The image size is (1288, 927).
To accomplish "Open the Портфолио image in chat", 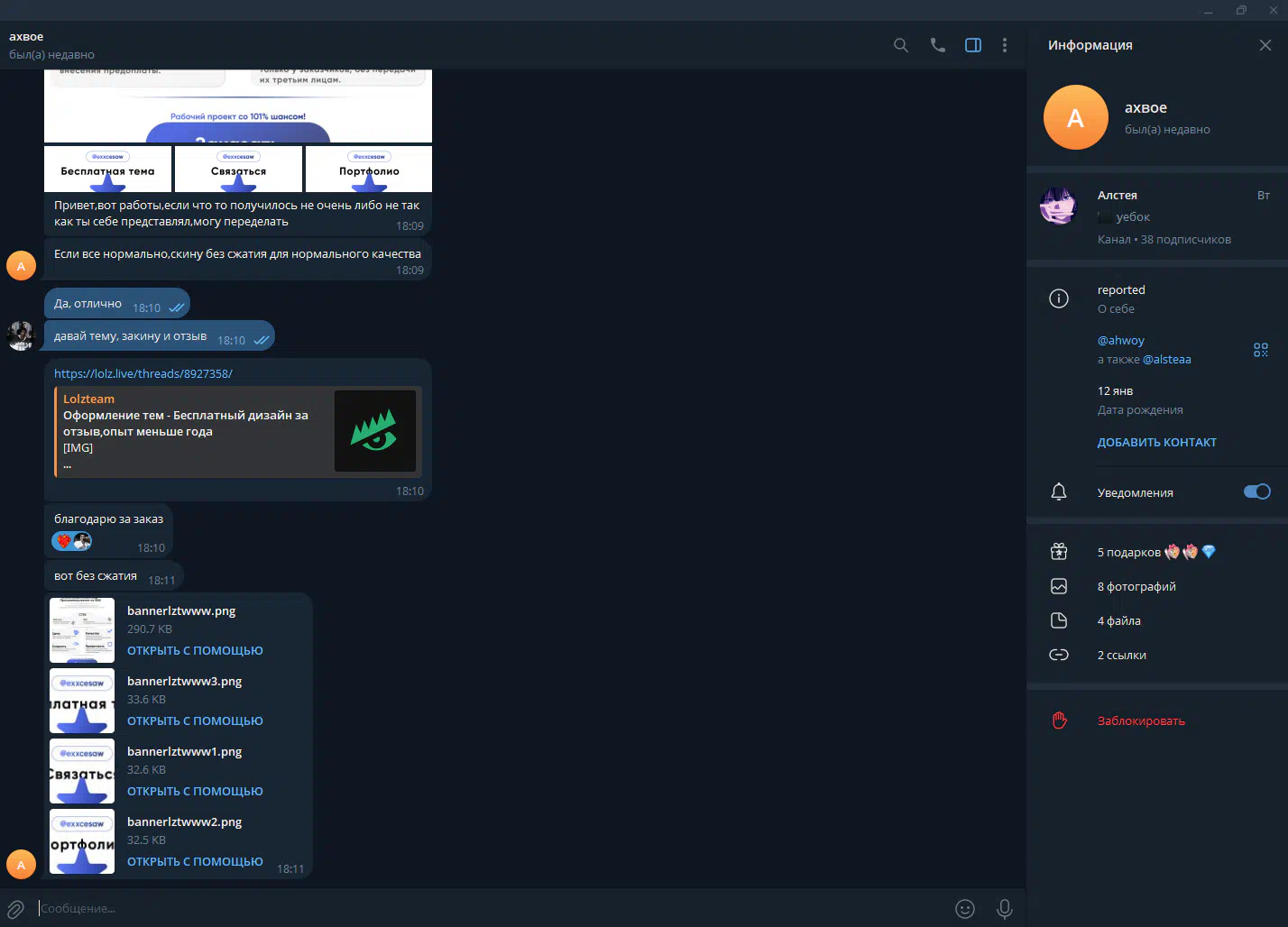I will click(369, 169).
